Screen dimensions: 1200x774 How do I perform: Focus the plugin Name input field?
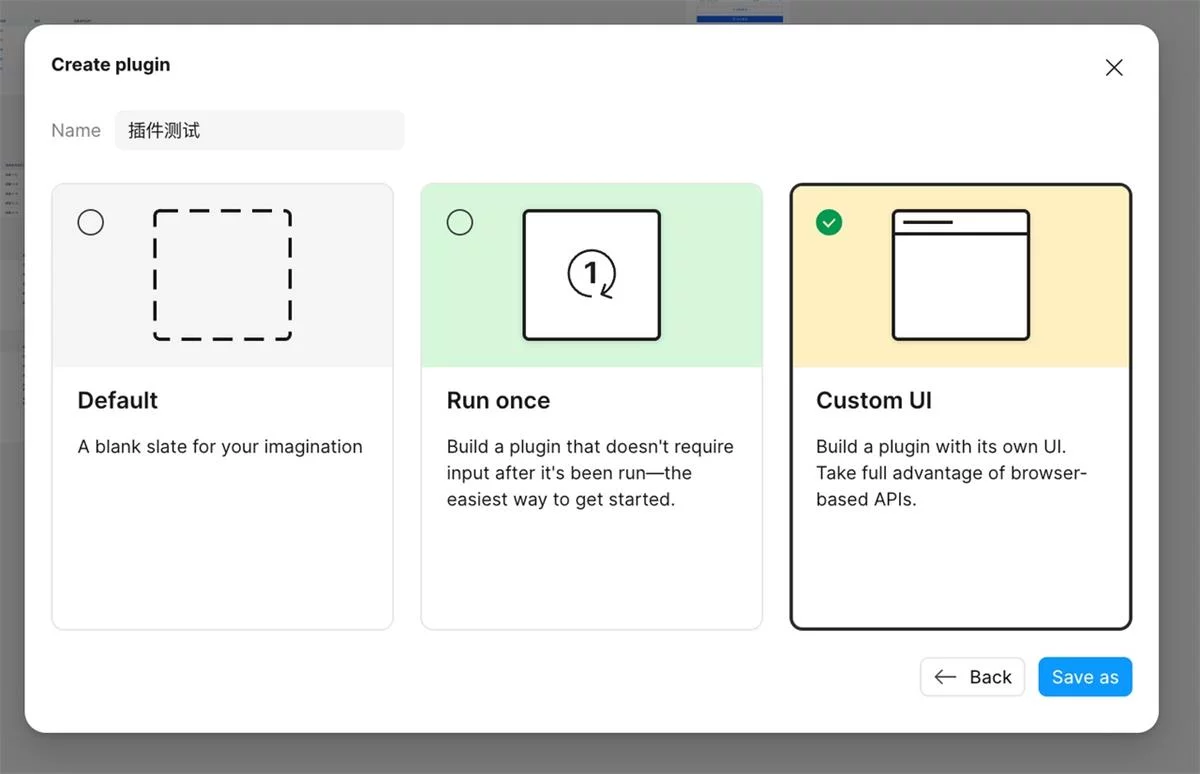point(259,130)
